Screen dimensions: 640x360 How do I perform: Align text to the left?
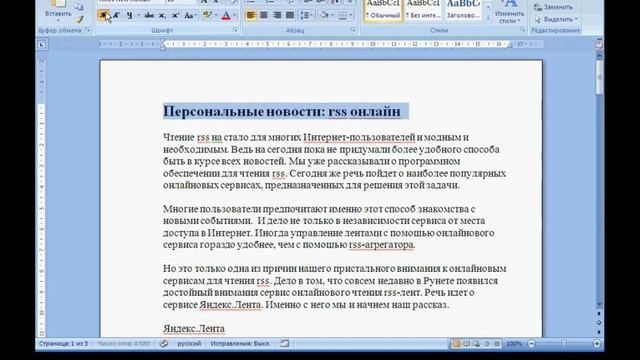[x=251, y=15]
